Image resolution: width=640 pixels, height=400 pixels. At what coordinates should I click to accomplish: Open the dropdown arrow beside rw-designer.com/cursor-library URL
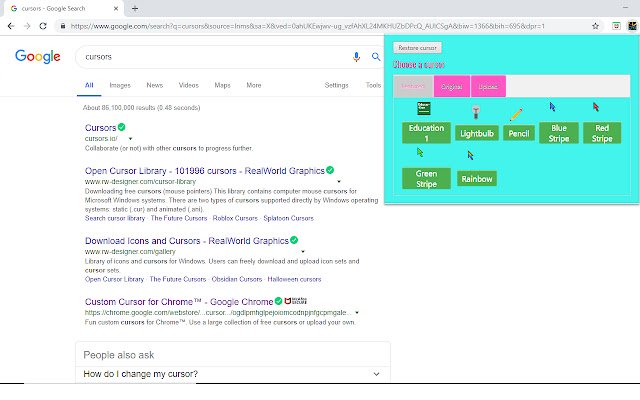pyautogui.click(x=339, y=182)
